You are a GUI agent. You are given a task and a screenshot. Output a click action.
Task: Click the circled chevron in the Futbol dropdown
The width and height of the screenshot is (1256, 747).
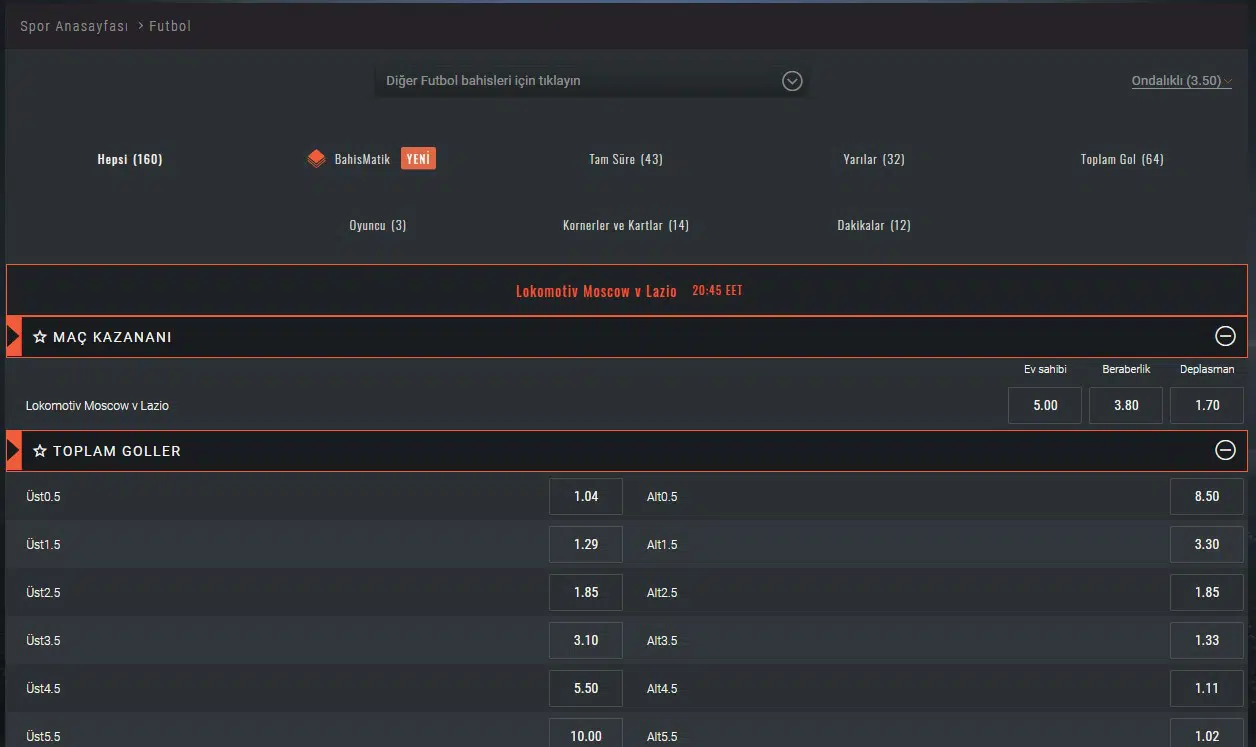792,81
